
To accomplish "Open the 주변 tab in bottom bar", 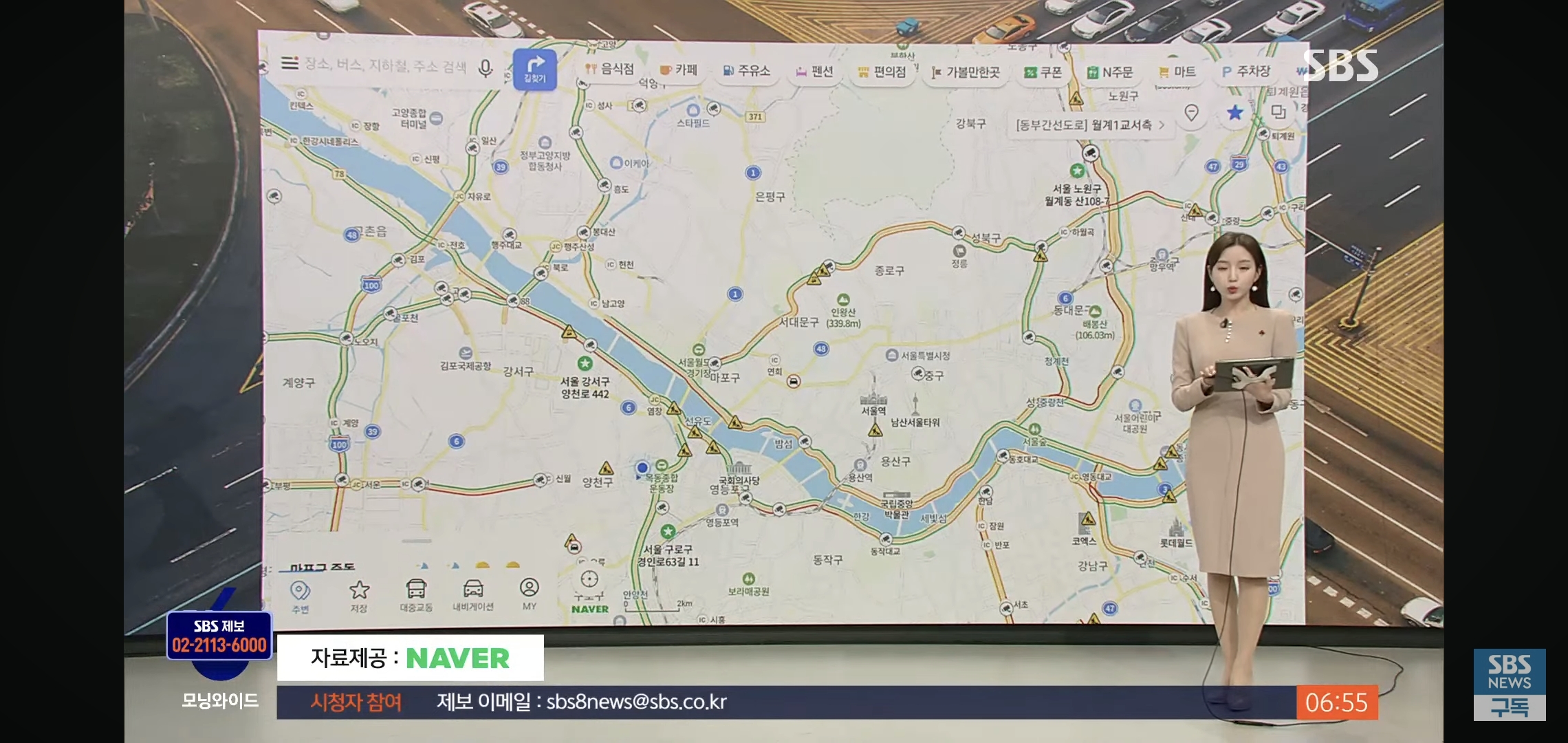I will tap(301, 596).
